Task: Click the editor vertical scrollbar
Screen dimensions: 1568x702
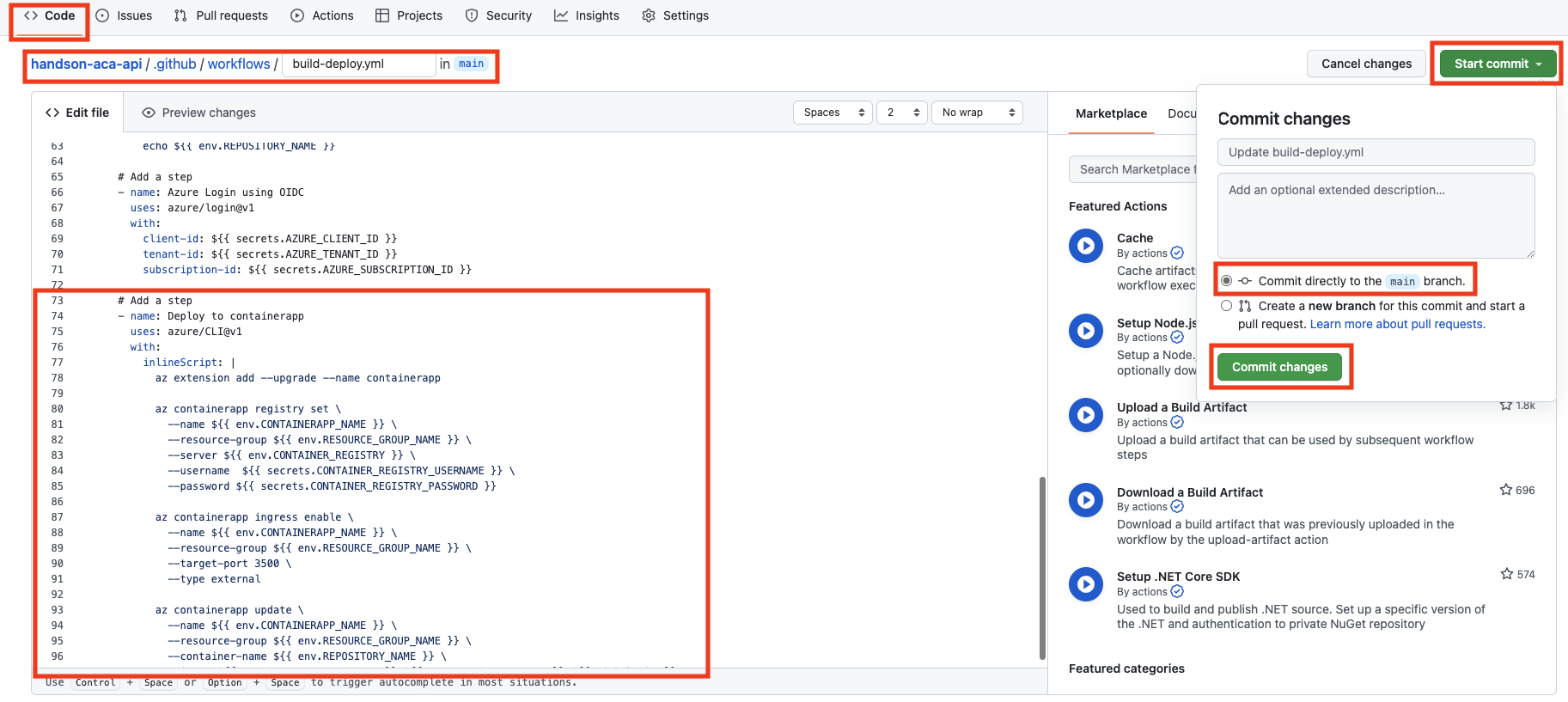Action: point(1042,567)
